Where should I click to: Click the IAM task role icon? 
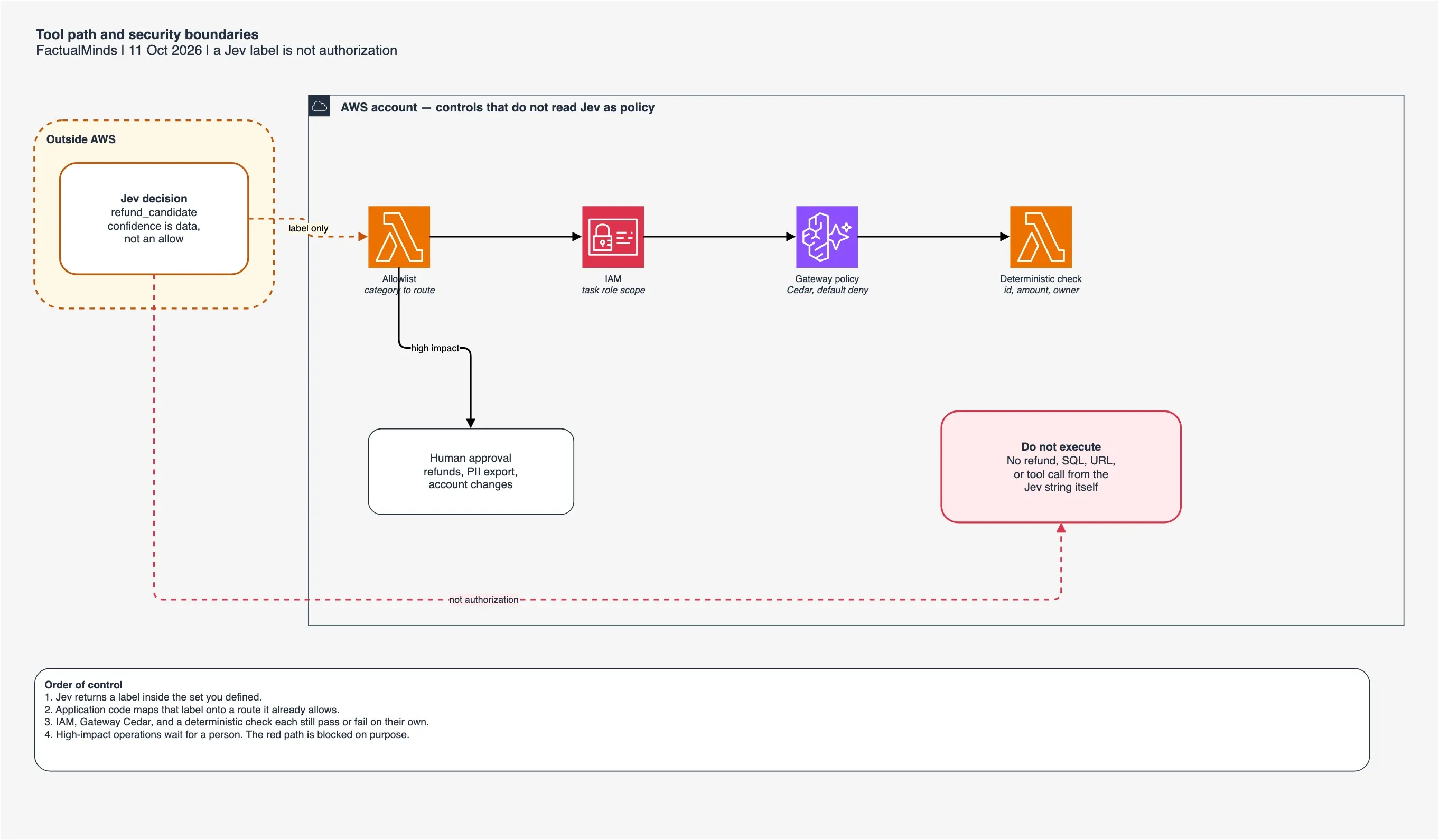point(613,236)
